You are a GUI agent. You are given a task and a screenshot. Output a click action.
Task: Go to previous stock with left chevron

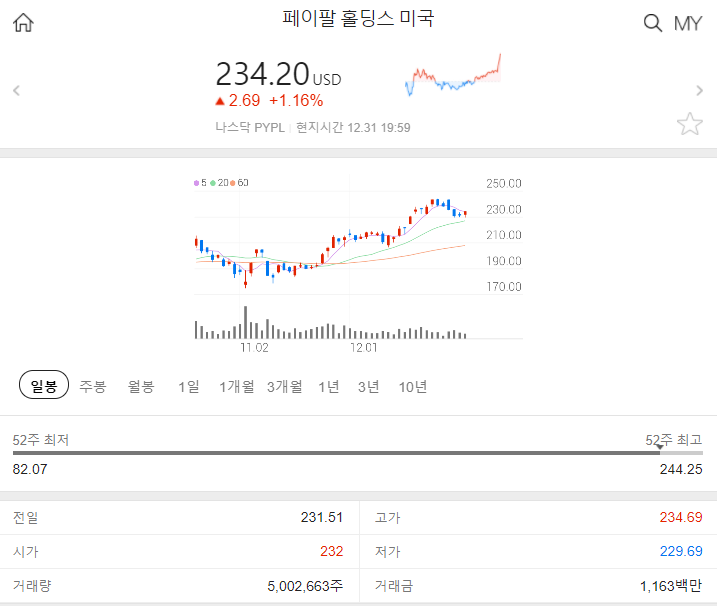pos(16,91)
